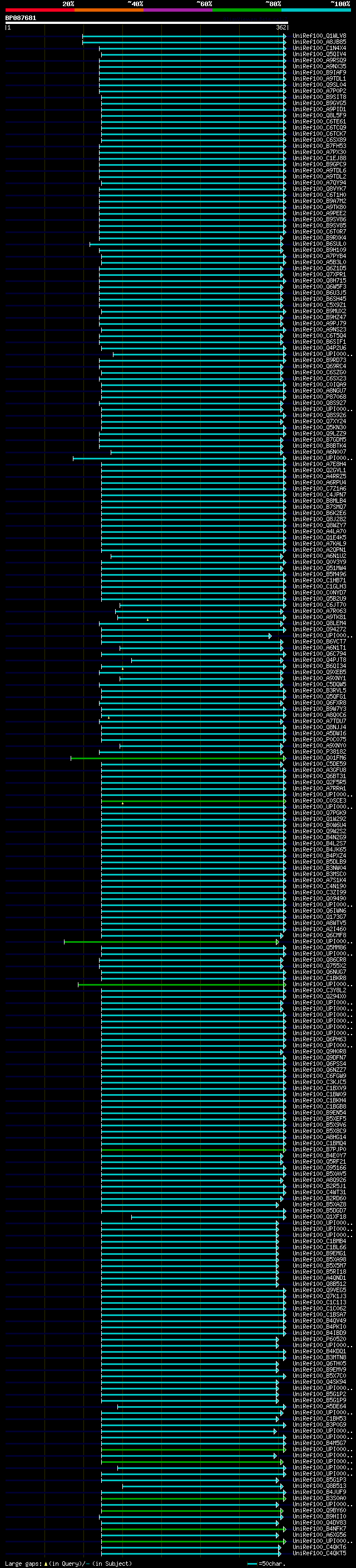Viewport: 356px width, 1568px height.
Task: Click the Large gaps legend text
Action: tap(24, 1563)
